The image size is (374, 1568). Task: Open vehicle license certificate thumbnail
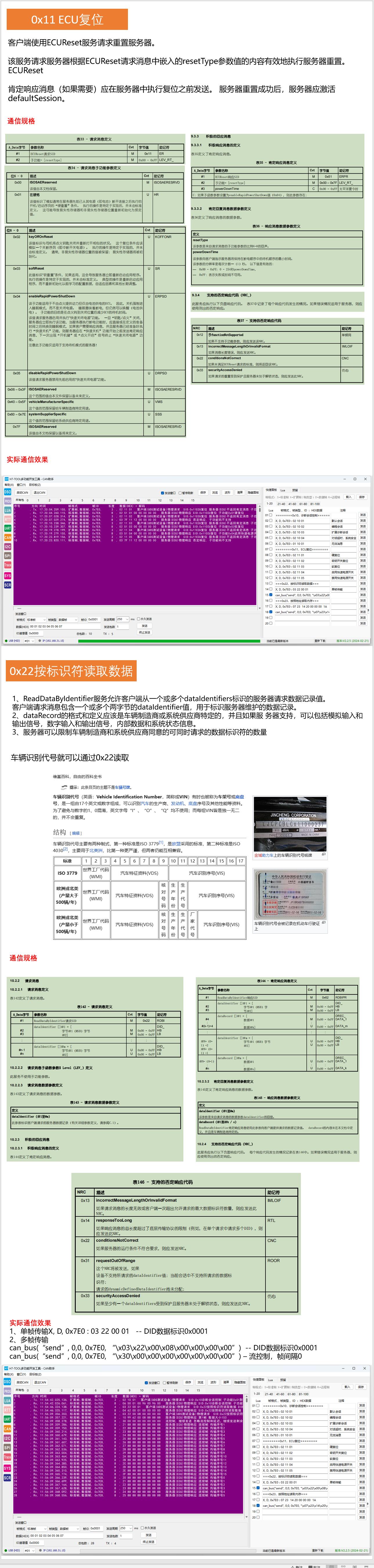coord(290,895)
